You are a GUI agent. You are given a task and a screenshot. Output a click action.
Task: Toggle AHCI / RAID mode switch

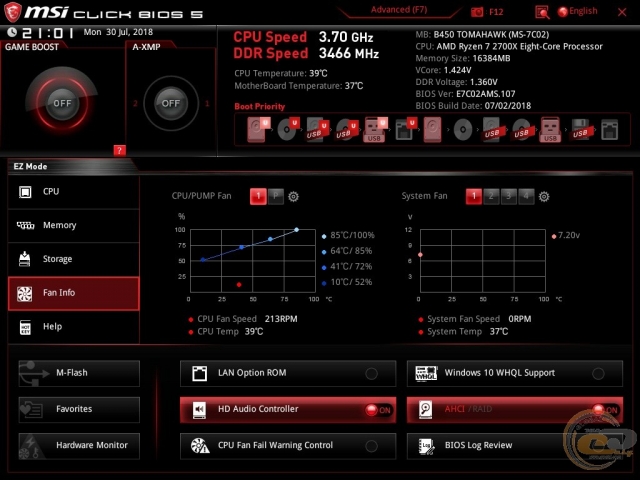coord(606,410)
